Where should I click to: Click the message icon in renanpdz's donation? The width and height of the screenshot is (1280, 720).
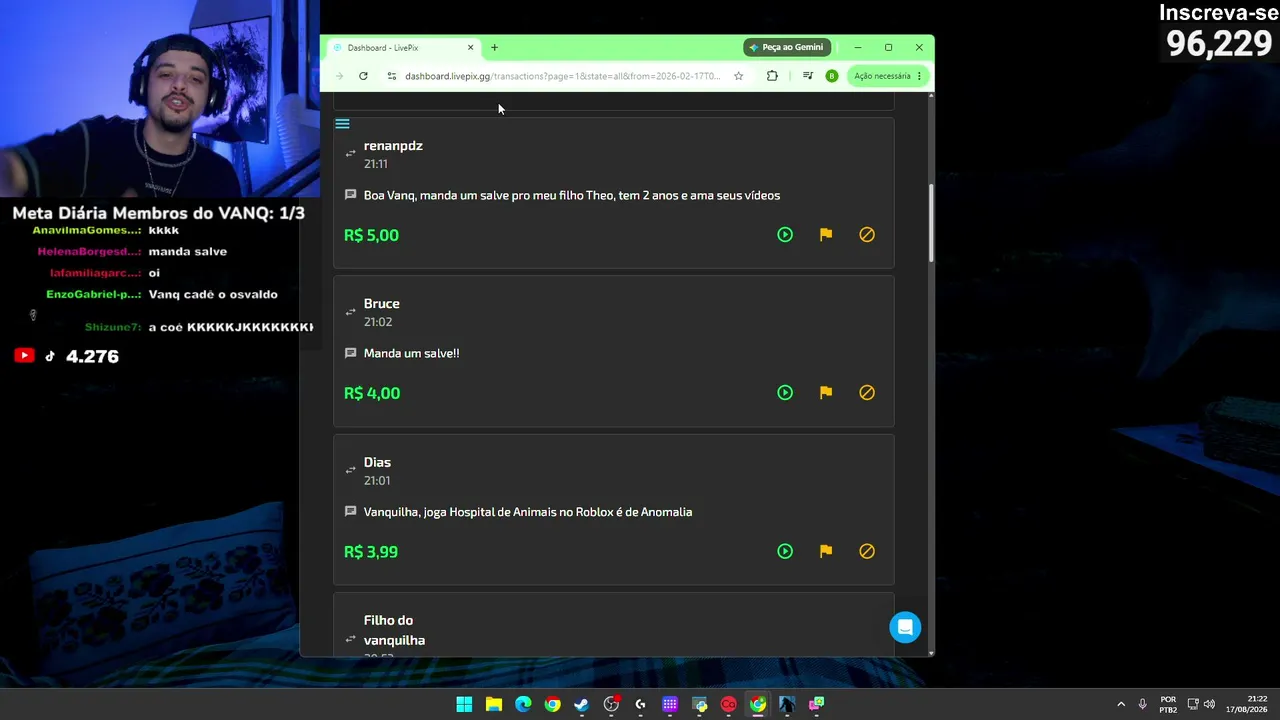[350, 195]
